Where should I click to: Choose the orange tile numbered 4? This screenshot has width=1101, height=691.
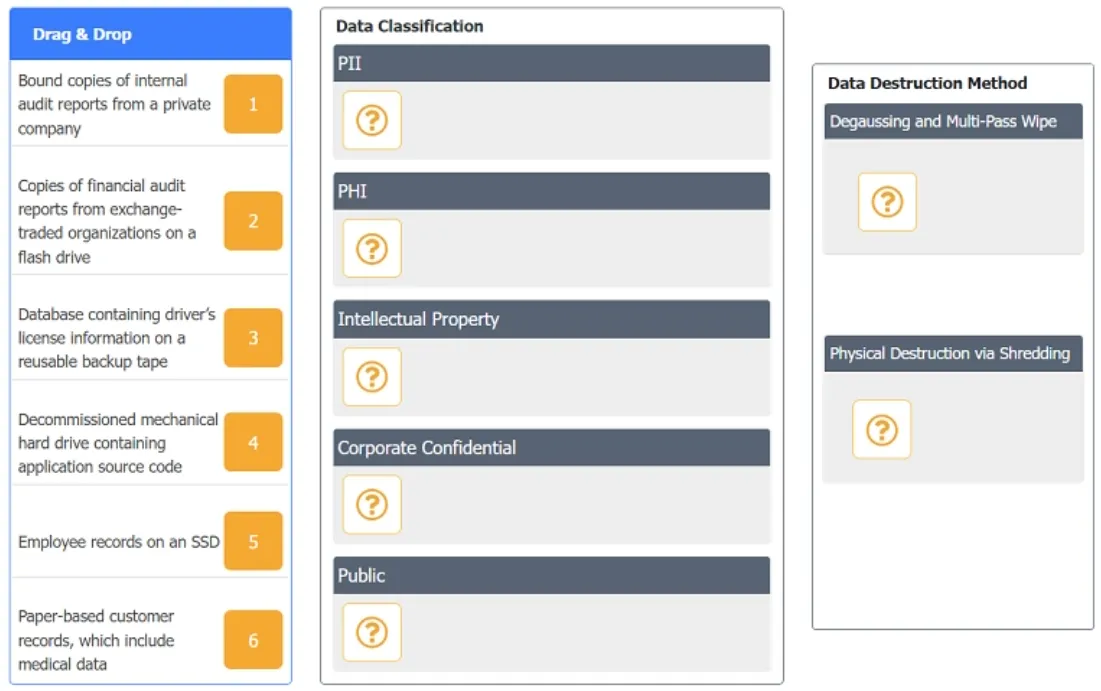[253, 442]
